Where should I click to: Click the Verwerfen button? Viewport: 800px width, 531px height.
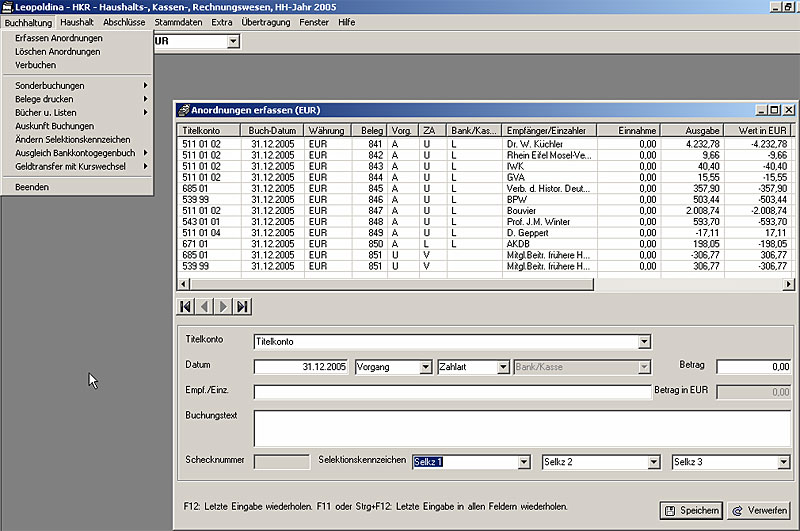coord(759,510)
